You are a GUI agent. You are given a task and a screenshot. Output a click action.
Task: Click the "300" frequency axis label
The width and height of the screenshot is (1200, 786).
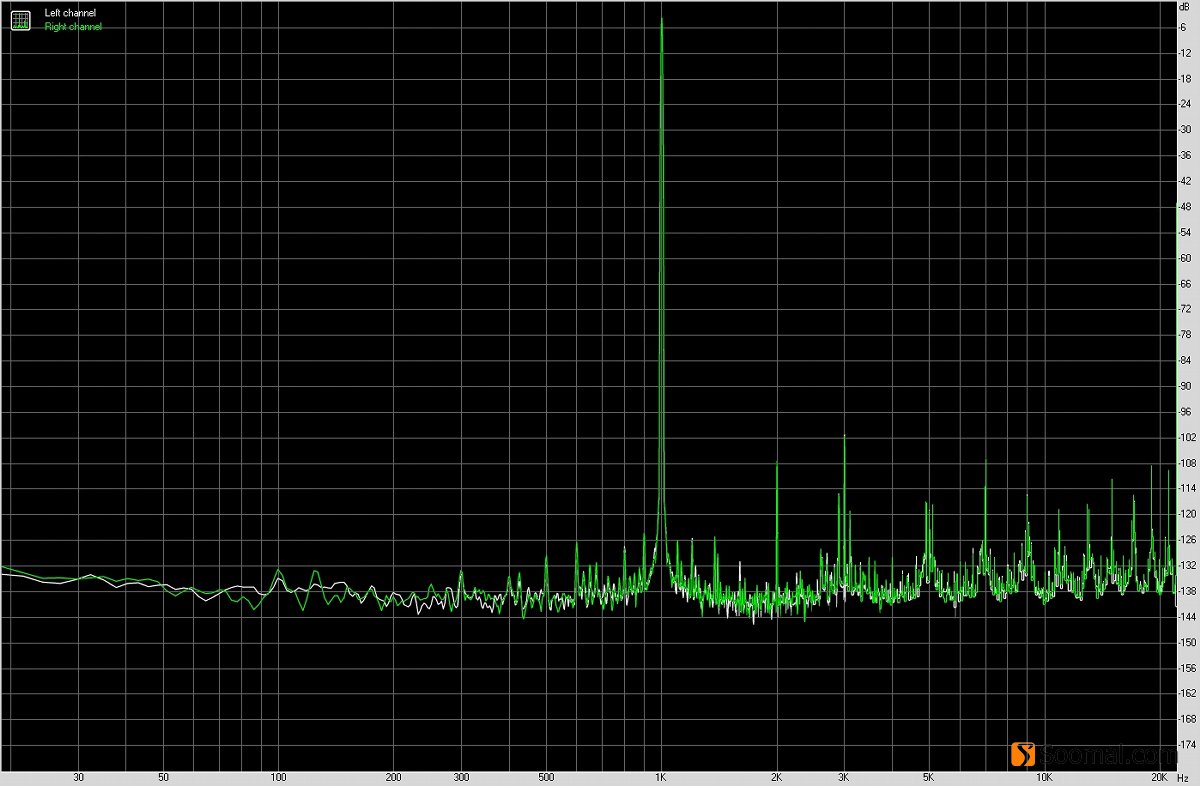460,777
